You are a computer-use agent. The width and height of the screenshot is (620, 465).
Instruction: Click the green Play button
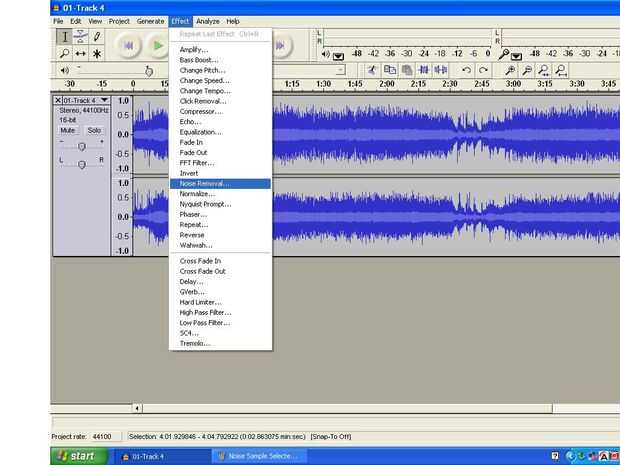click(x=158, y=46)
